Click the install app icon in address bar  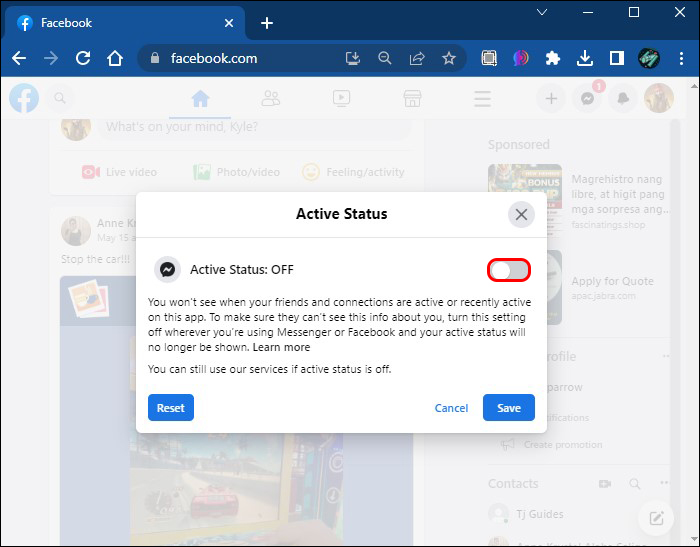coord(353,58)
